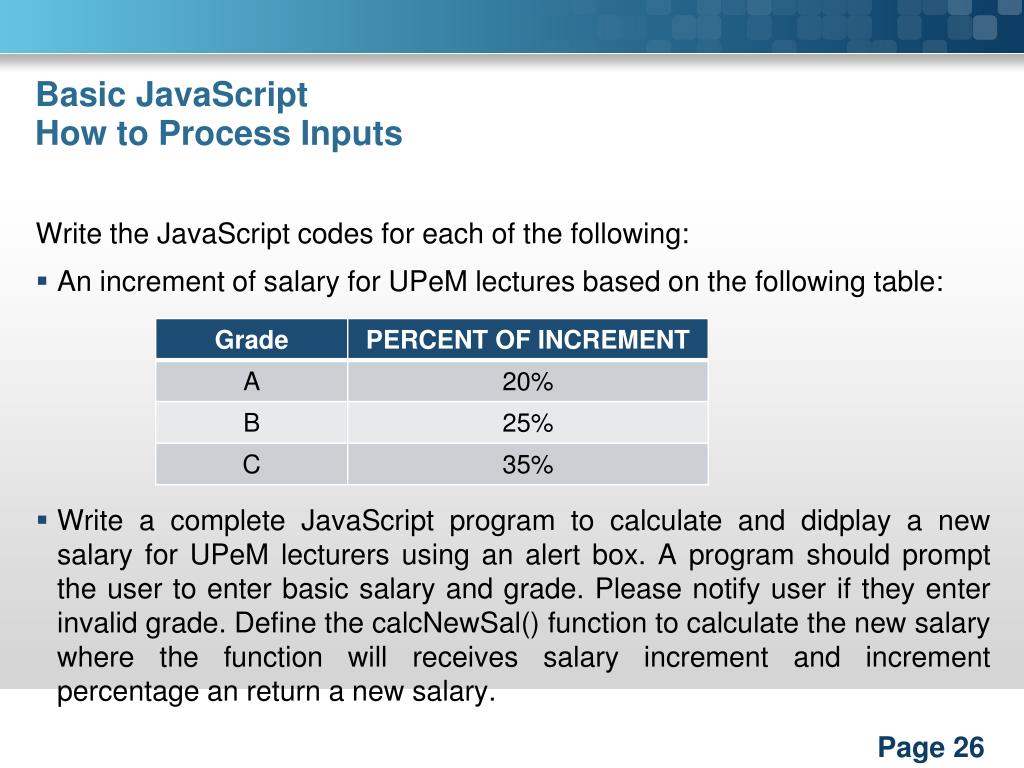The width and height of the screenshot is (1024, 768).
Task: Click the second square bullet before 'Write a complete'
Action: (42, 520)
